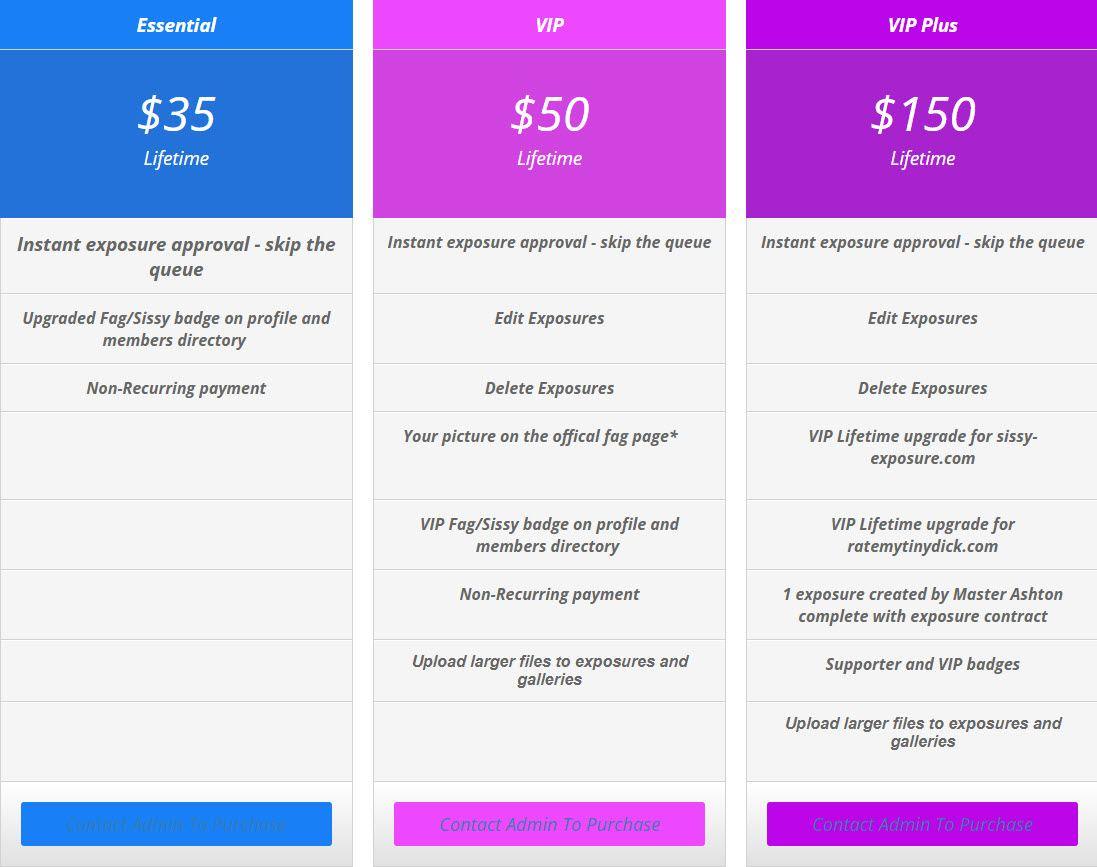Click the Essential plan Contact Admin To Purchase button
Screen dimensions: 1097x867
(176, 824)
